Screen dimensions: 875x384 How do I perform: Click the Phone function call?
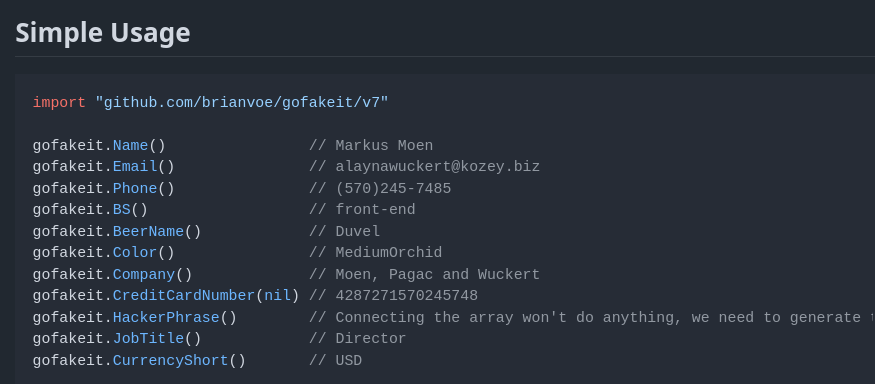[x=135, y=189]
